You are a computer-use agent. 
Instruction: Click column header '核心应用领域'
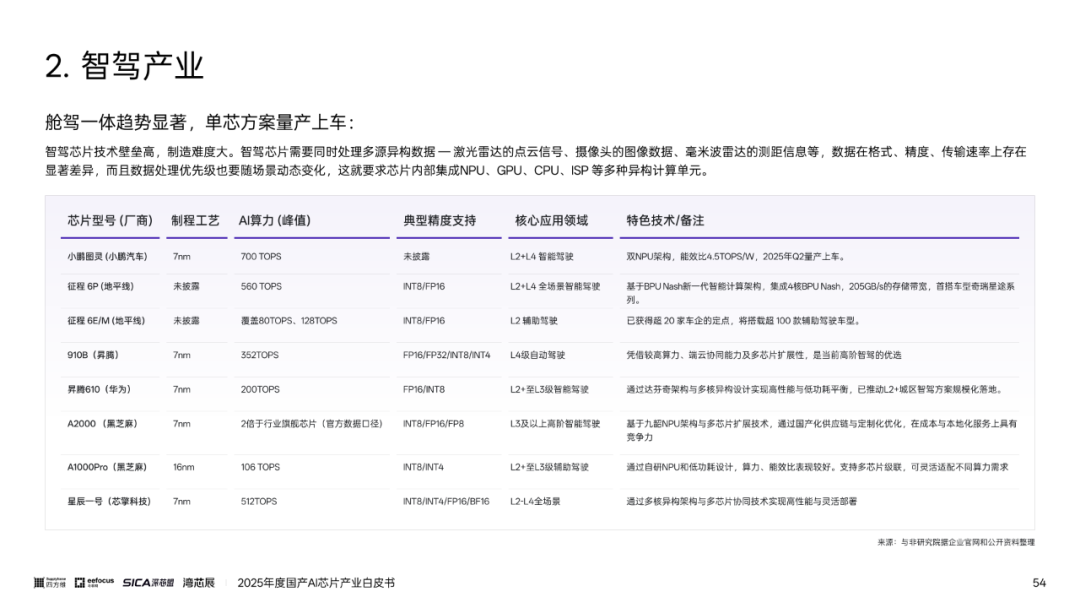[x=551, y=220]
